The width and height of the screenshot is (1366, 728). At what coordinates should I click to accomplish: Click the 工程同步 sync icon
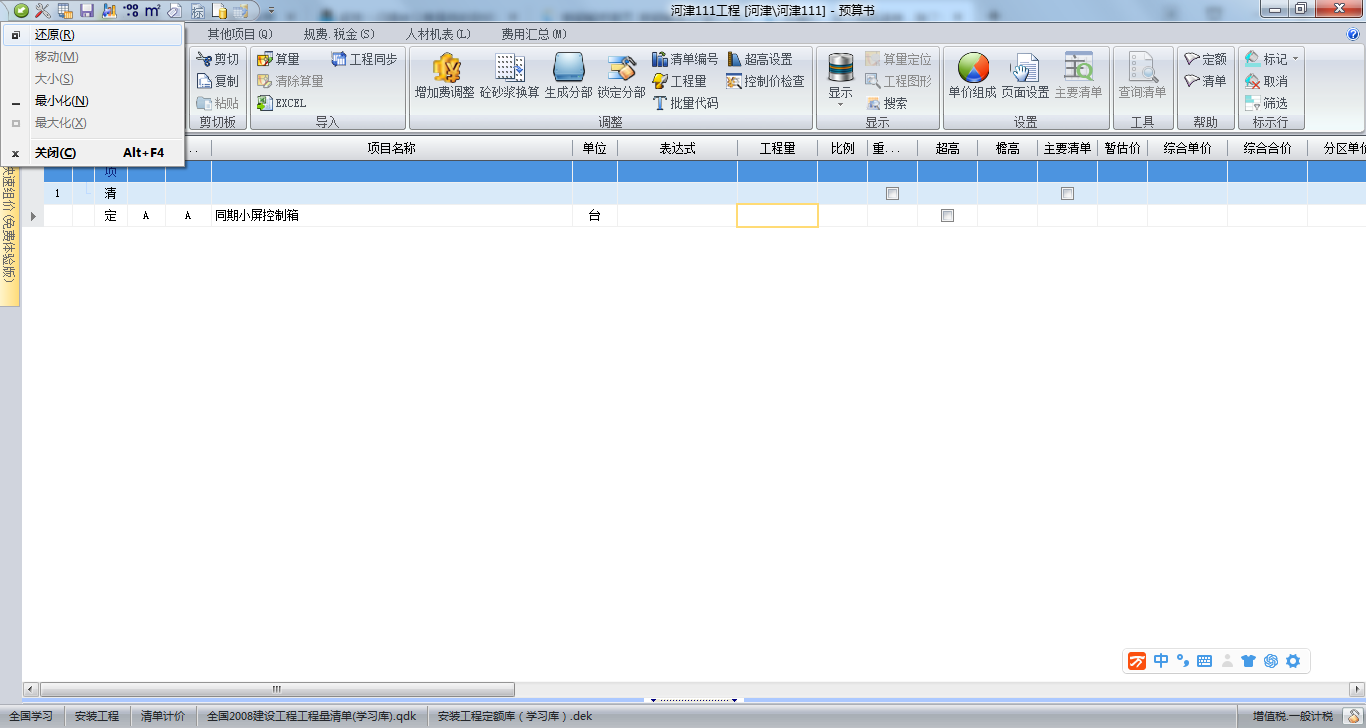tap(364, 59)
